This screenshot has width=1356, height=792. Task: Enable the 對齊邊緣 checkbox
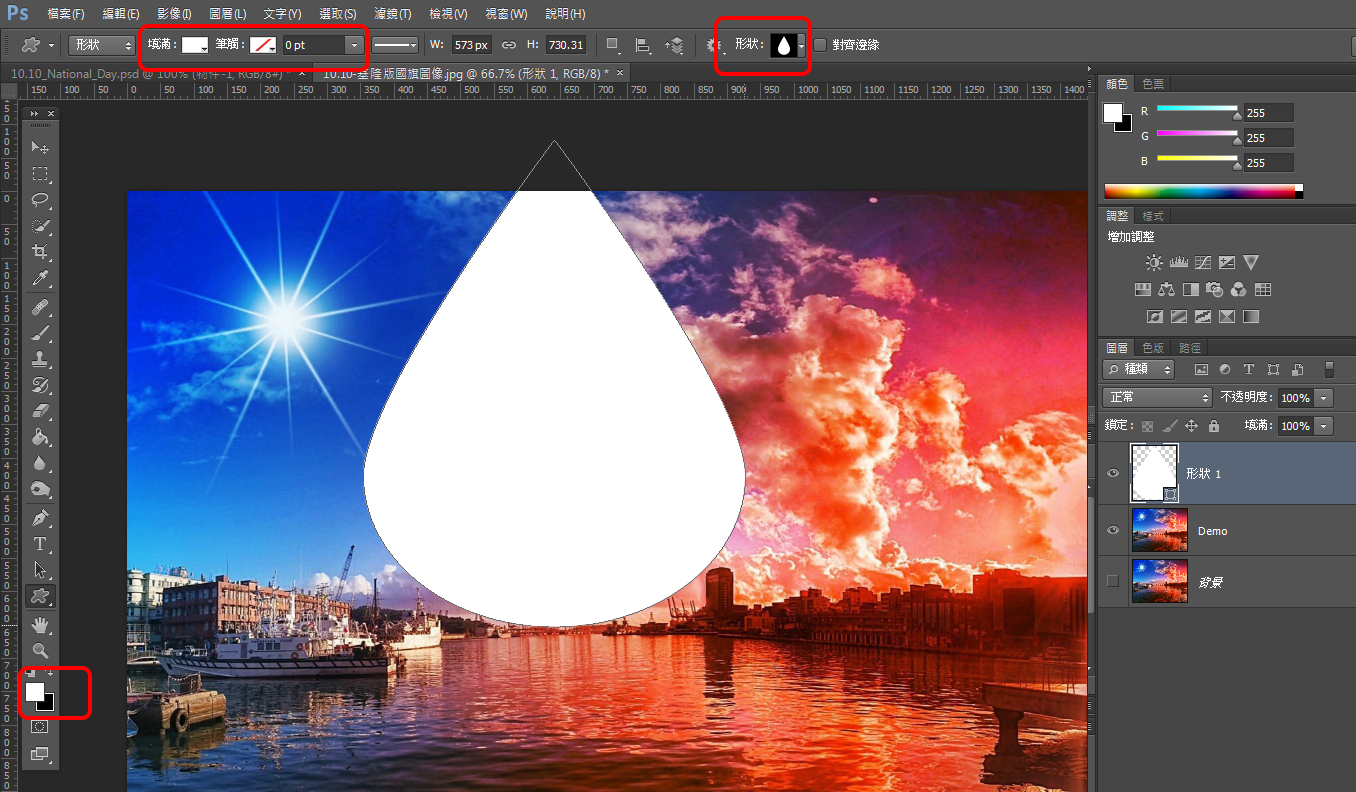click(820, 45)
